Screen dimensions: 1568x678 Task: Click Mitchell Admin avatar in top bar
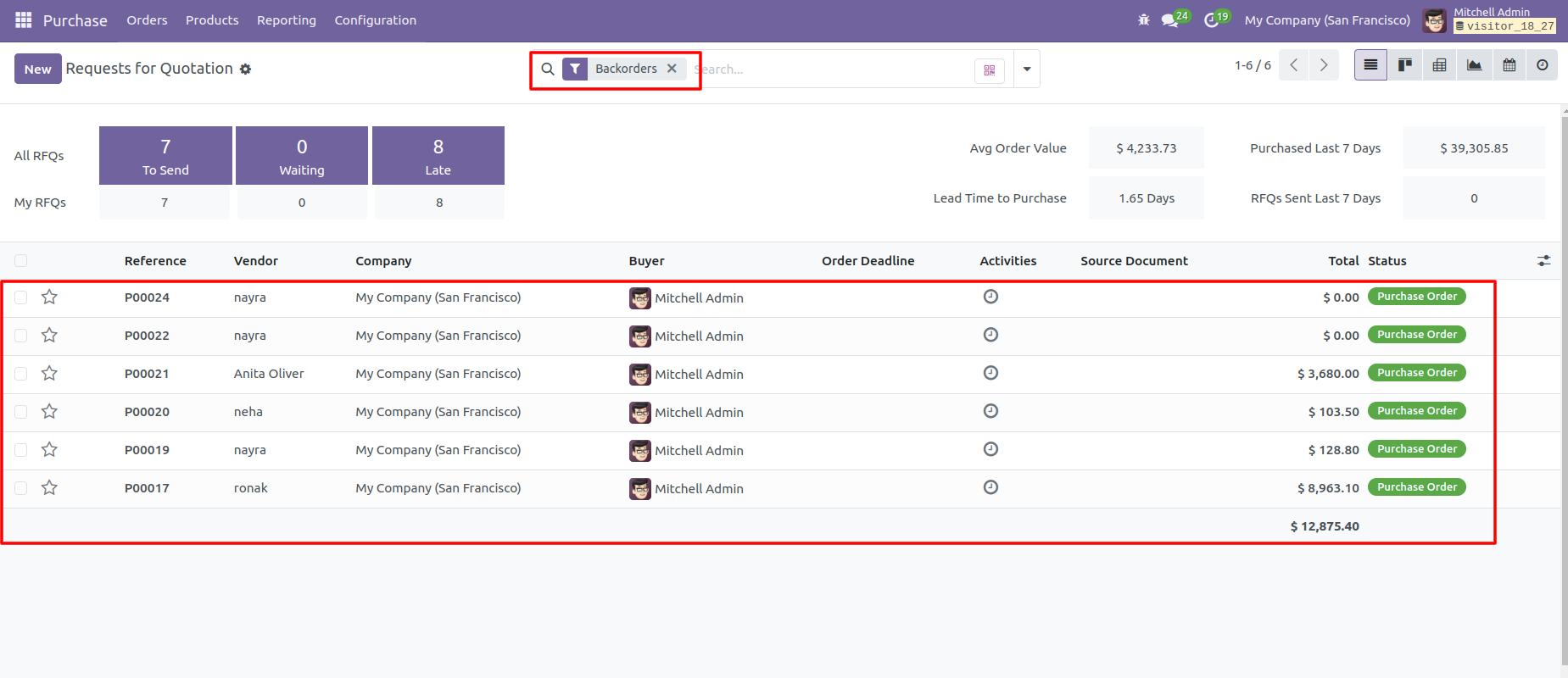point(1435,20)
